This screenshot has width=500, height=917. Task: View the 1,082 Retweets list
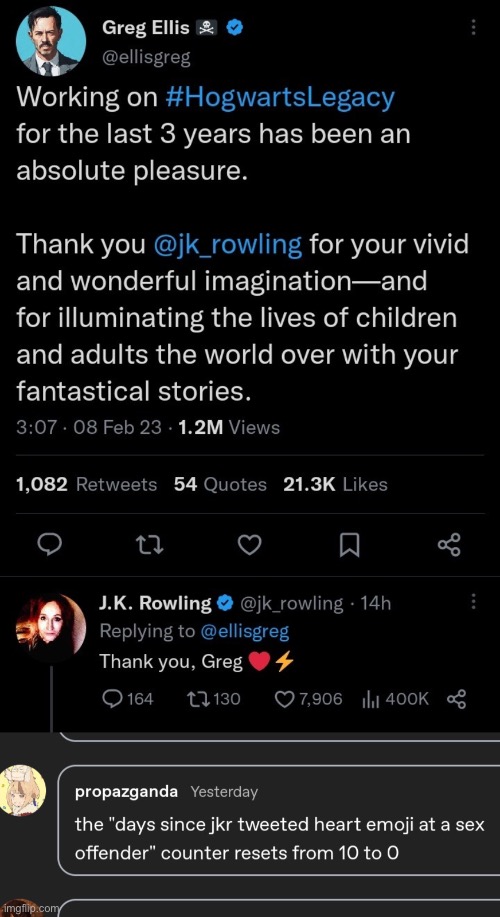point(87,484)
